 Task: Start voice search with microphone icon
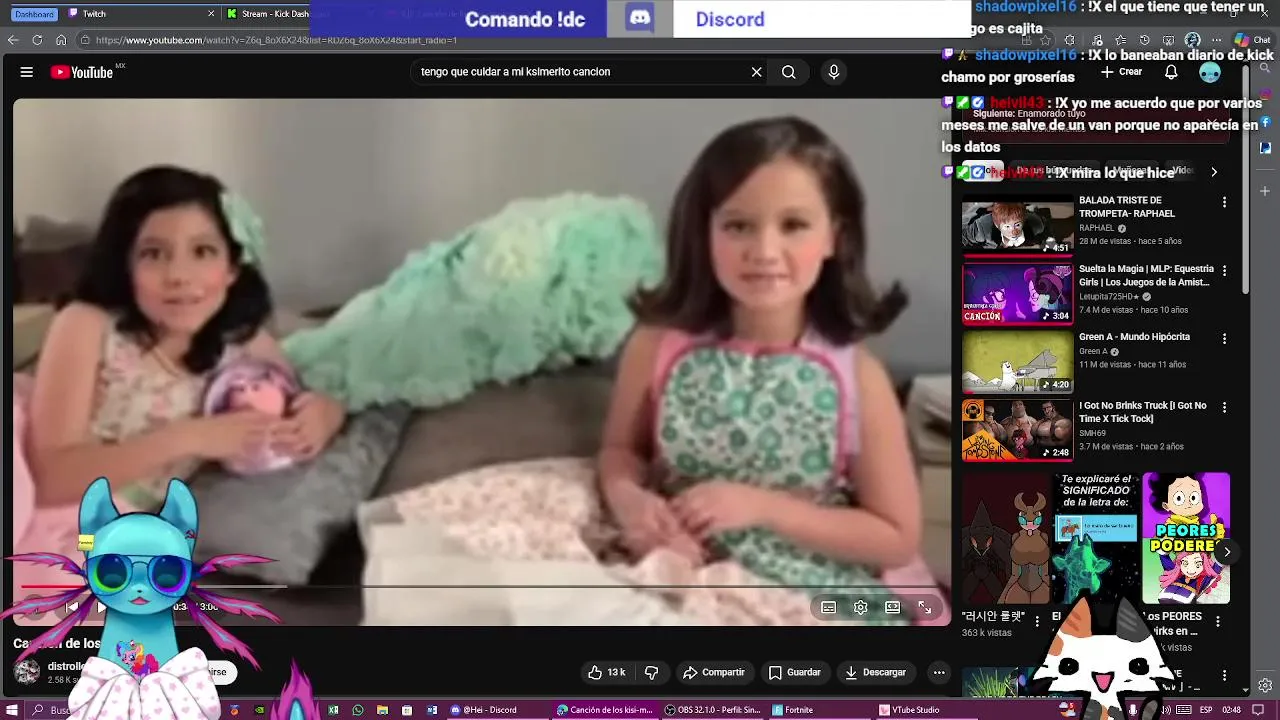pyautogui.click(x=833, y=72)
